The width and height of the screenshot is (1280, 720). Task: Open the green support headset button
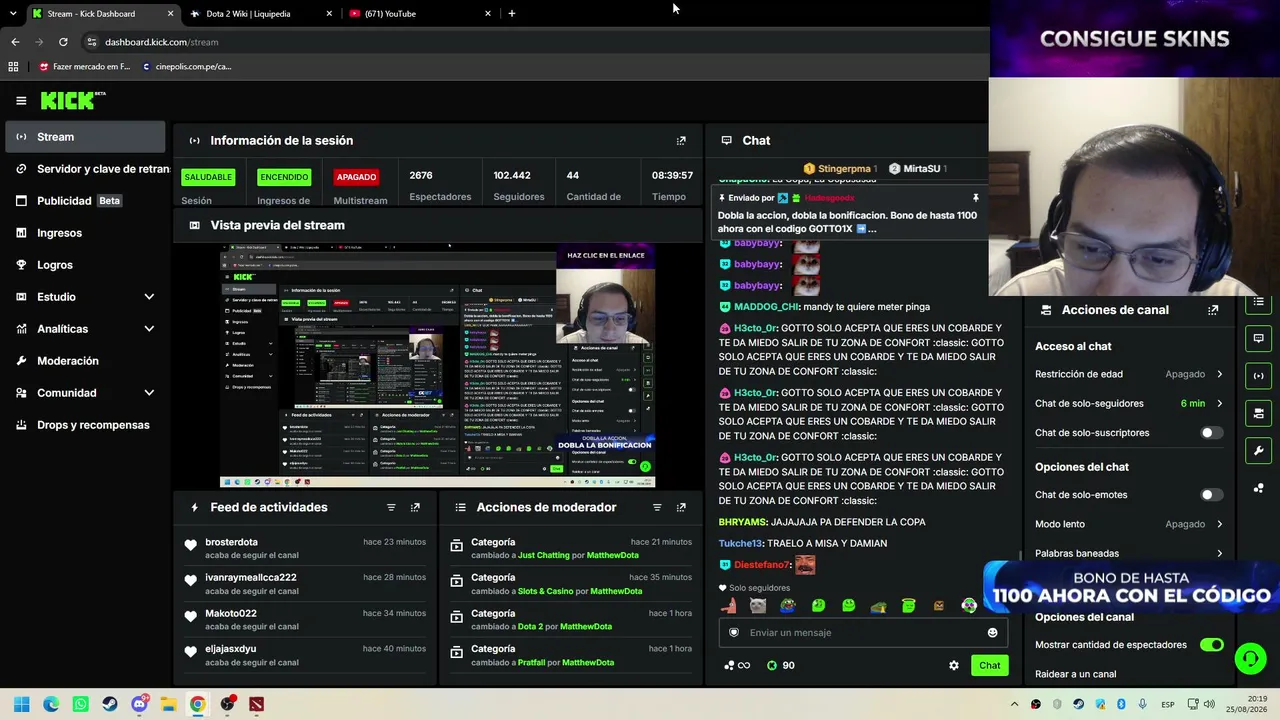[1249, 658]
